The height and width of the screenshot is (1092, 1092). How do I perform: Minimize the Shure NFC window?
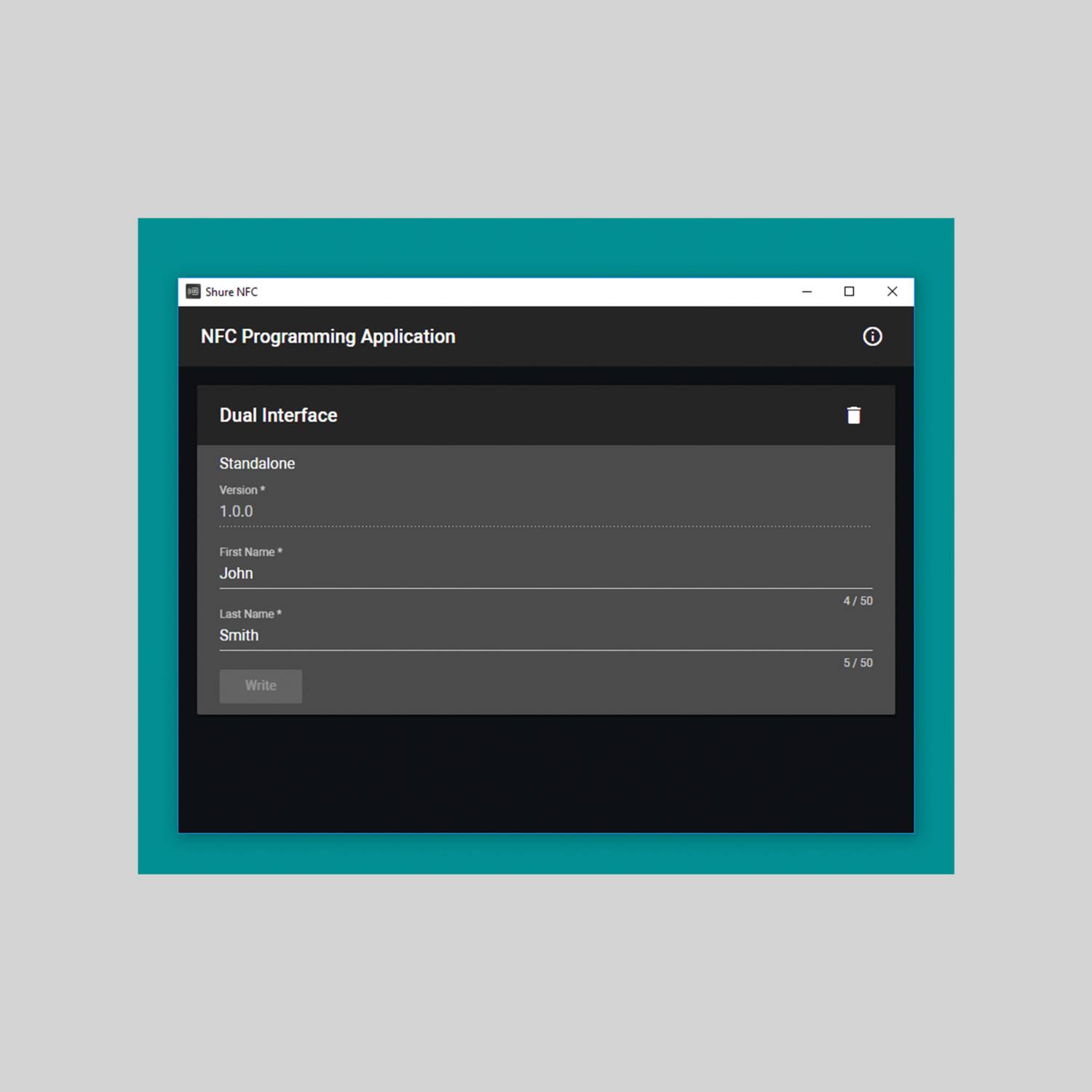pyautogui.click(x=807, y=291)
